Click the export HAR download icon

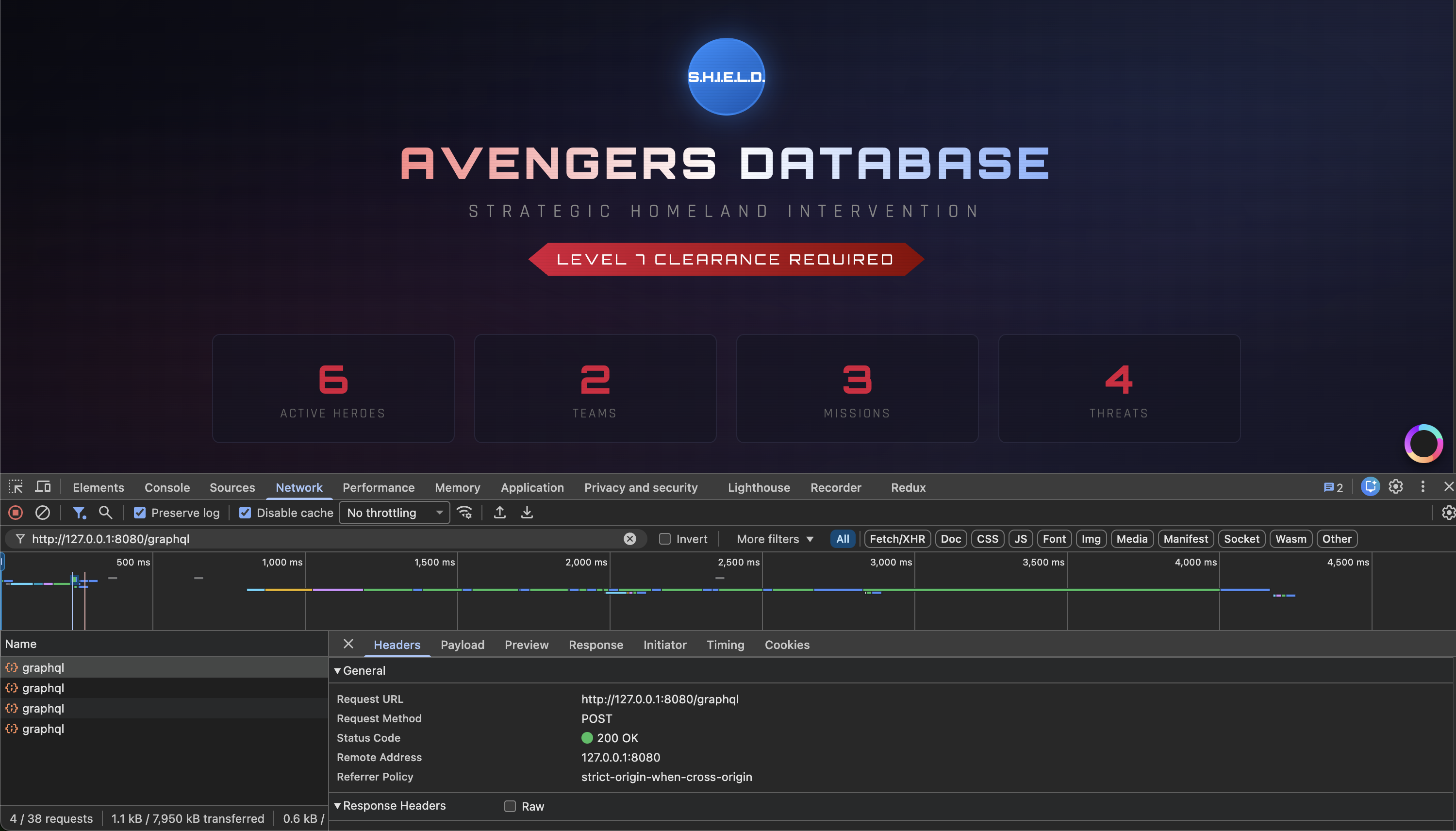(527, 513)
